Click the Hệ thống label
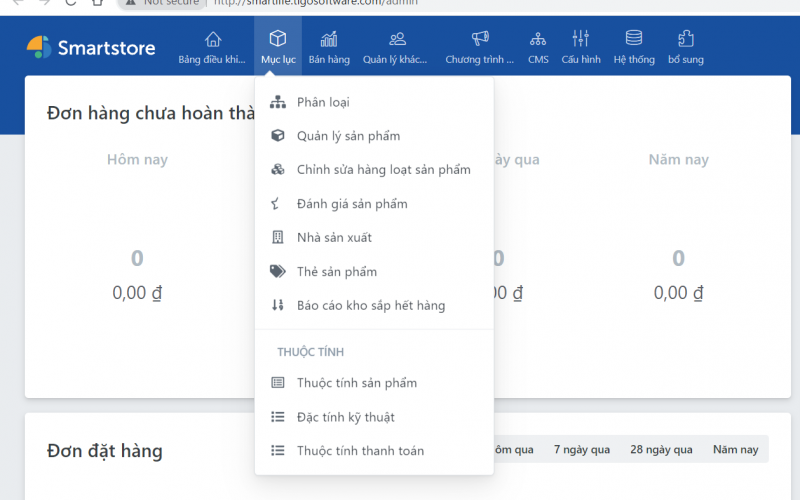800x500 pixels. (634, 59)
